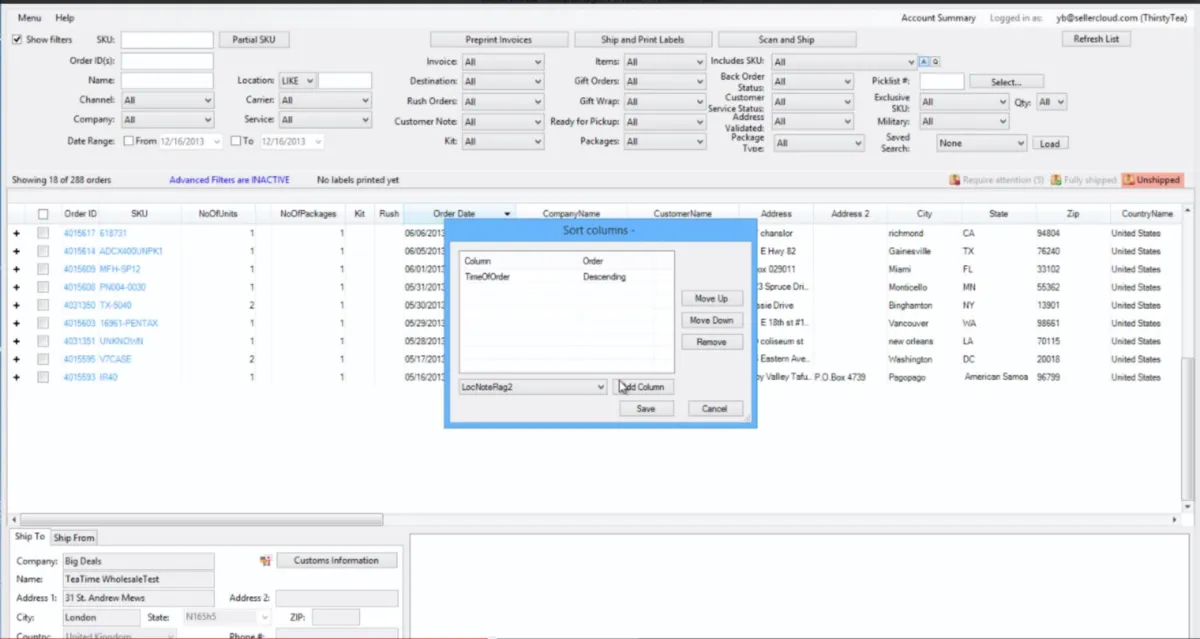Click the address book icon beside Customs Information

click(266, 561)
